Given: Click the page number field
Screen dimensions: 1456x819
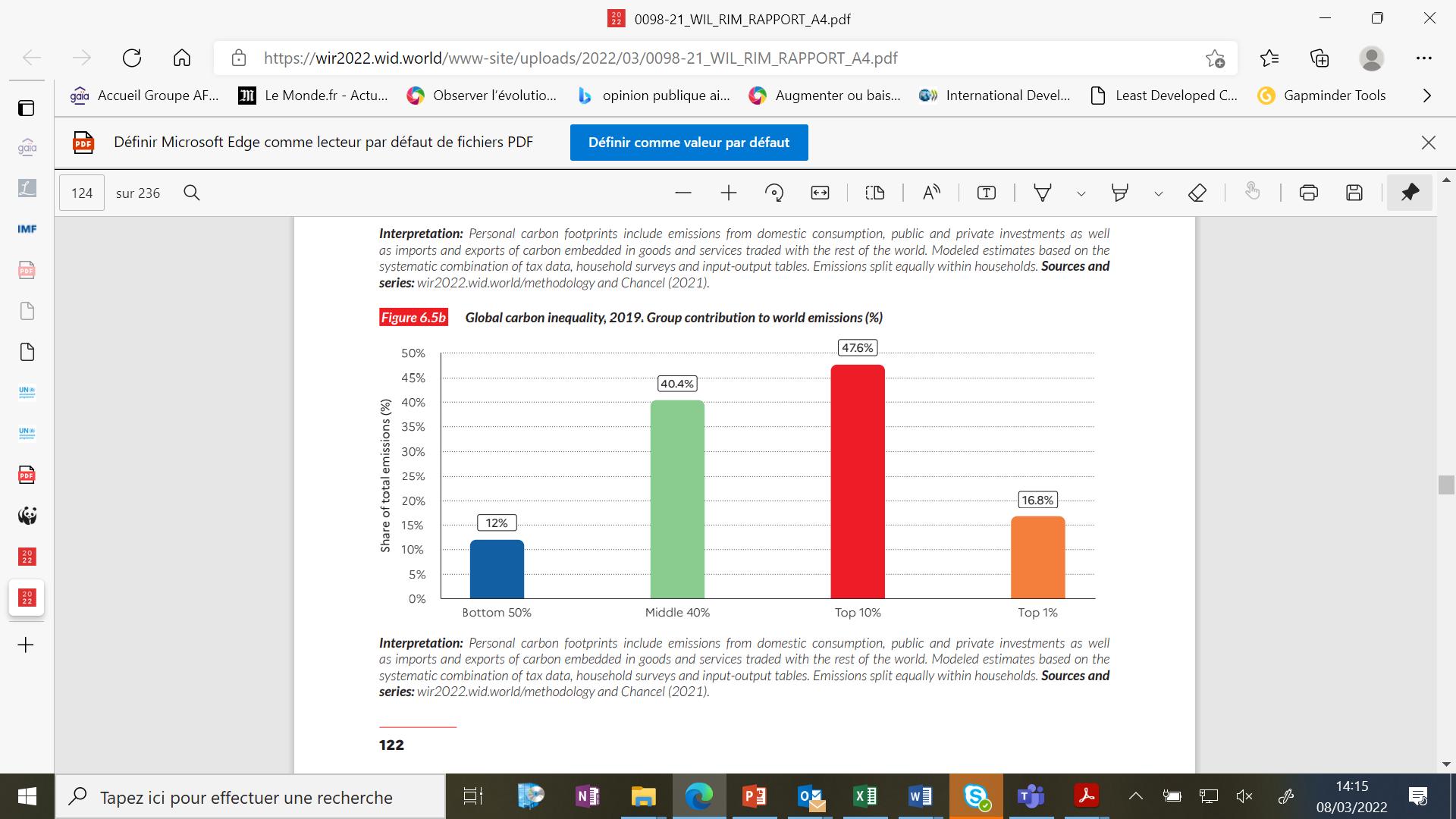Looking at the screenshot, I should tap(82, 193).
